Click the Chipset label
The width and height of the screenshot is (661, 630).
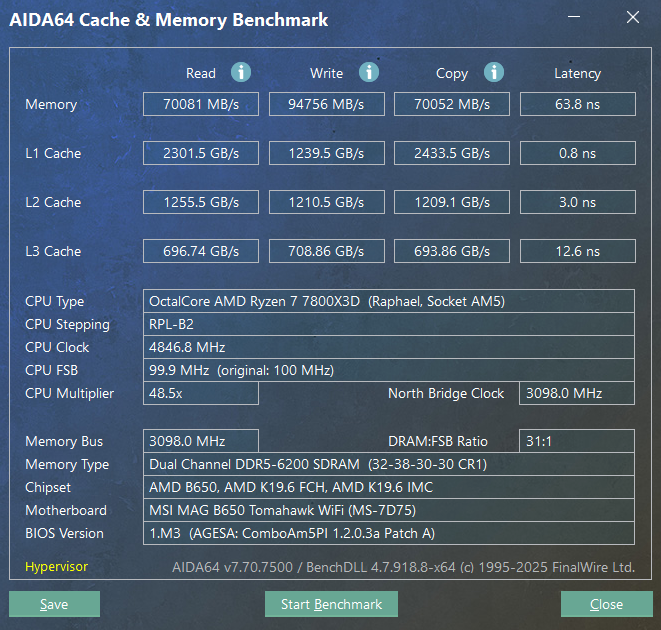[x=48, y=488]
